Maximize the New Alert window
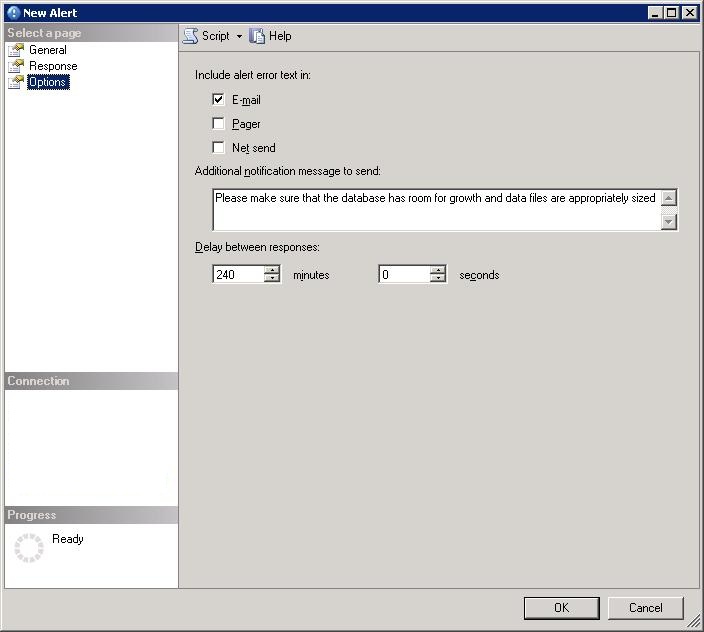Image resolution: width=704 pixels, height=632 pixels. pyautogui.click(x=672, y=13)
